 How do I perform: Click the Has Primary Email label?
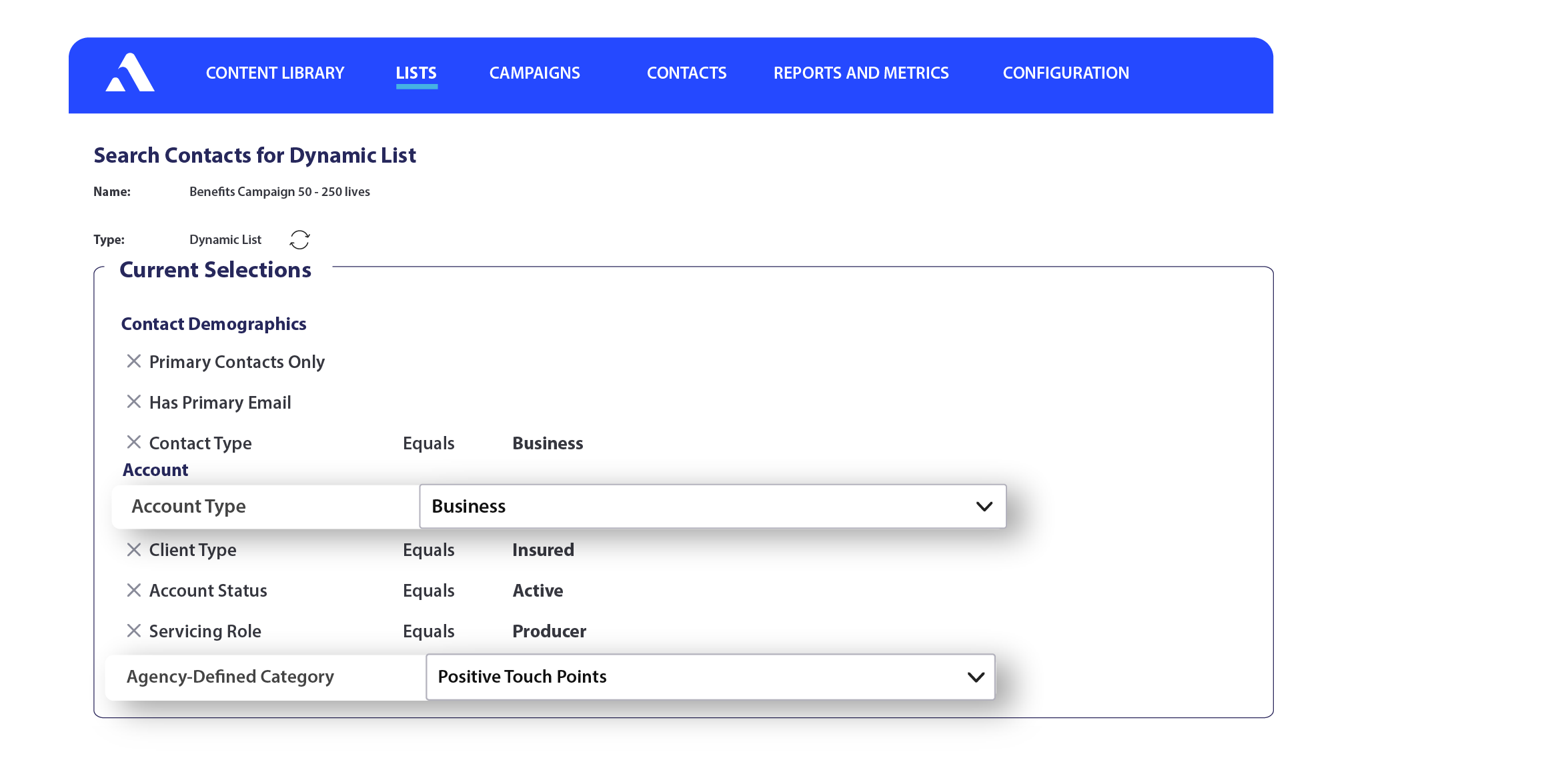point(220,403)
